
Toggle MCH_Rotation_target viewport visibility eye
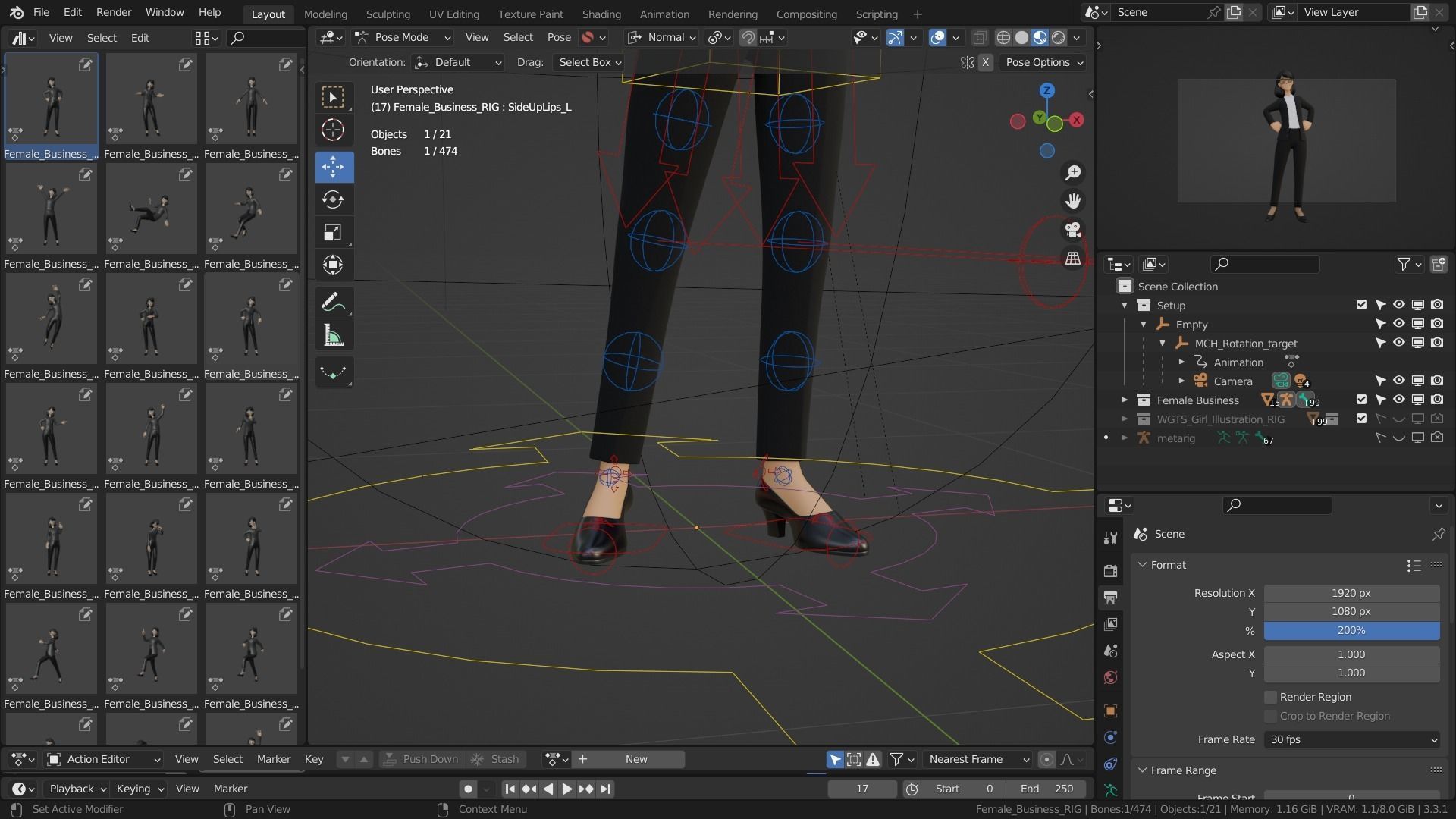tap(1398, 343)
